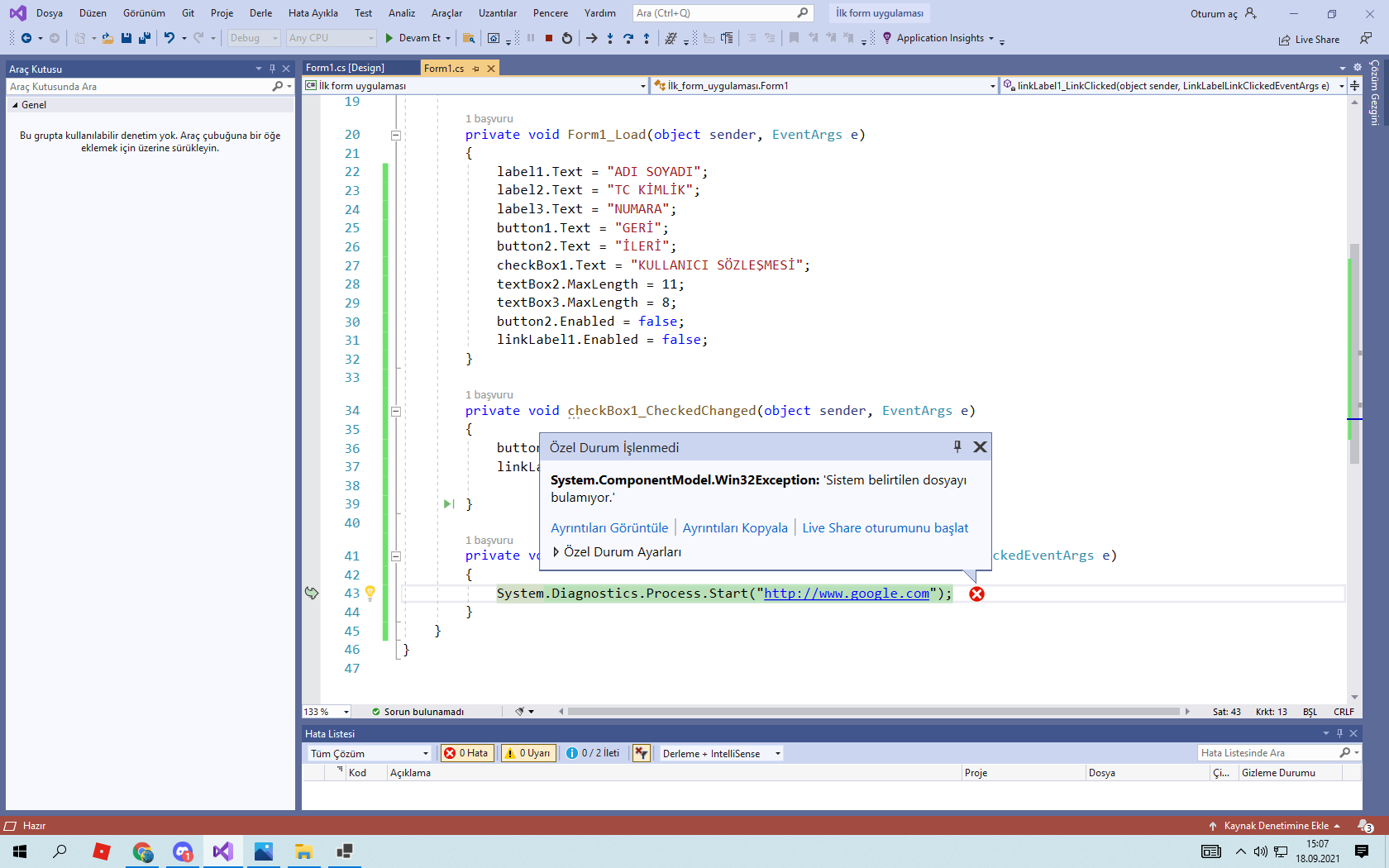Screen dimensions: 1389x868
Task: Switch to Form1.cs [Design] tab
Action: pyautogui.click(x=345, y=68)
